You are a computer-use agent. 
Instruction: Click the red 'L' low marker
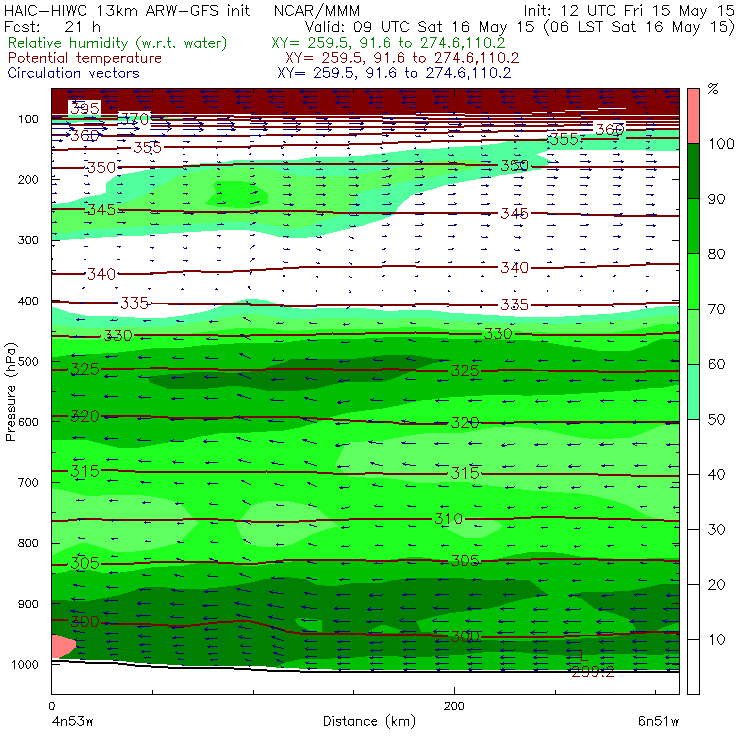coord(583,656)
